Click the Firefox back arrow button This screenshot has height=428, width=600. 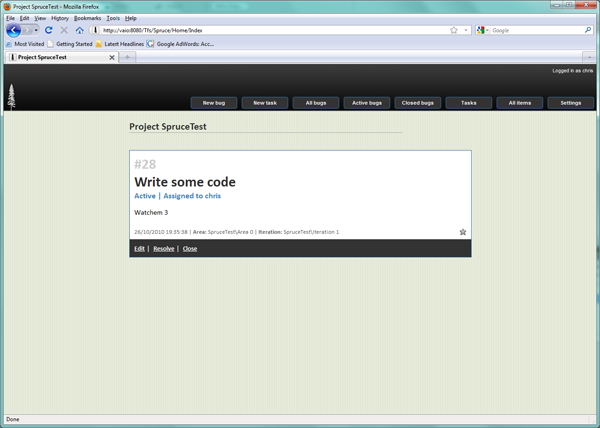click(x=13, y=30)
